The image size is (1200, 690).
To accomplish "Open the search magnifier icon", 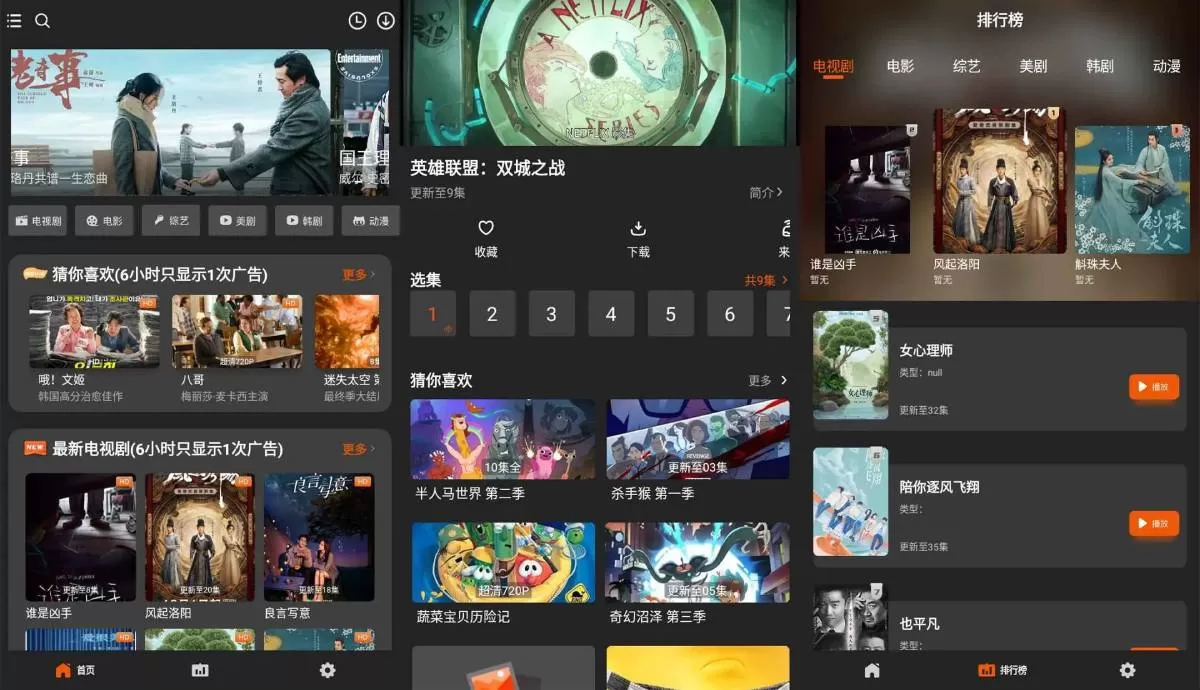I will (x=41, y=20).
